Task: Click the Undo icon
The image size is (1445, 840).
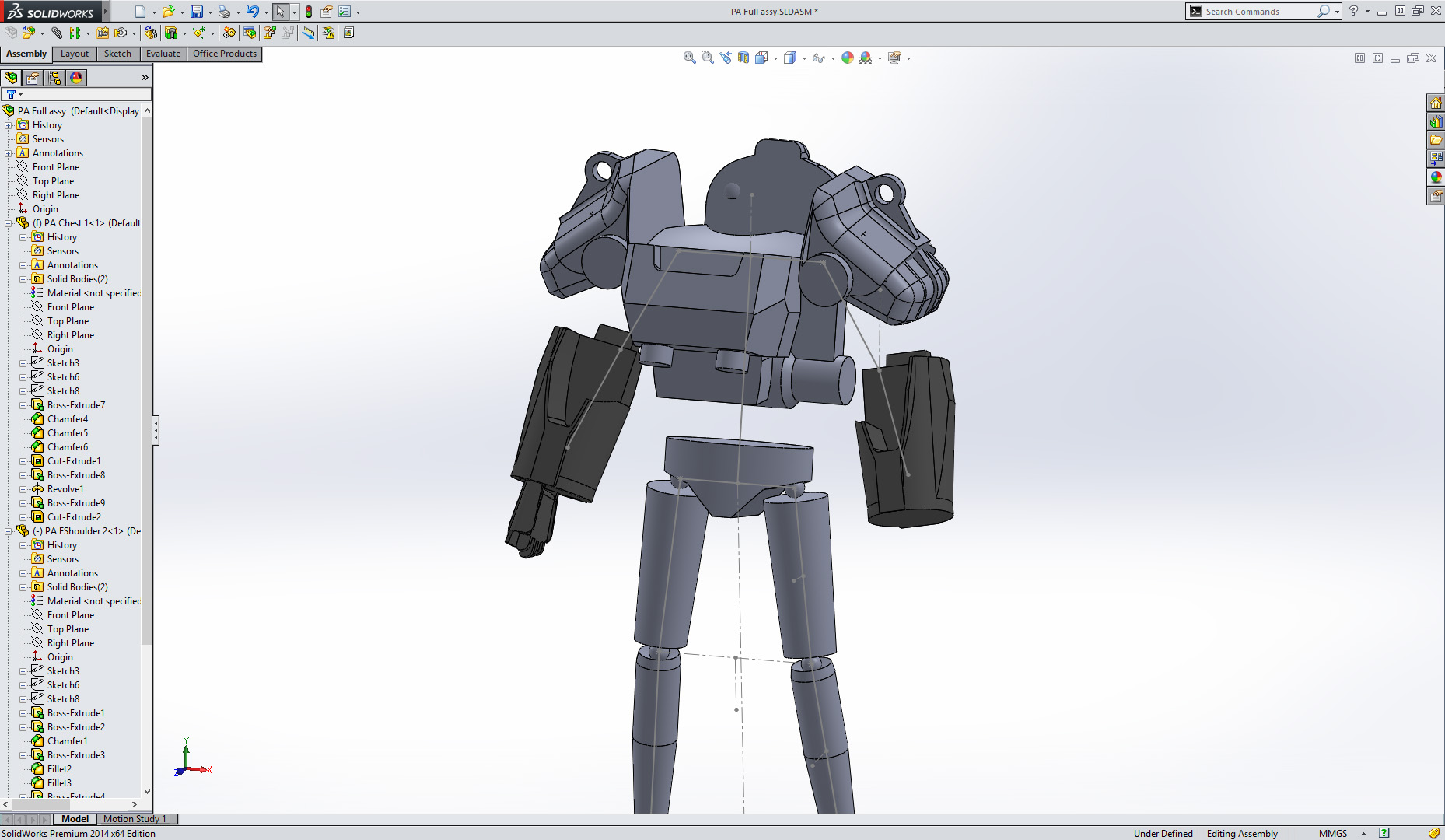Action: [x=253, y=12]
